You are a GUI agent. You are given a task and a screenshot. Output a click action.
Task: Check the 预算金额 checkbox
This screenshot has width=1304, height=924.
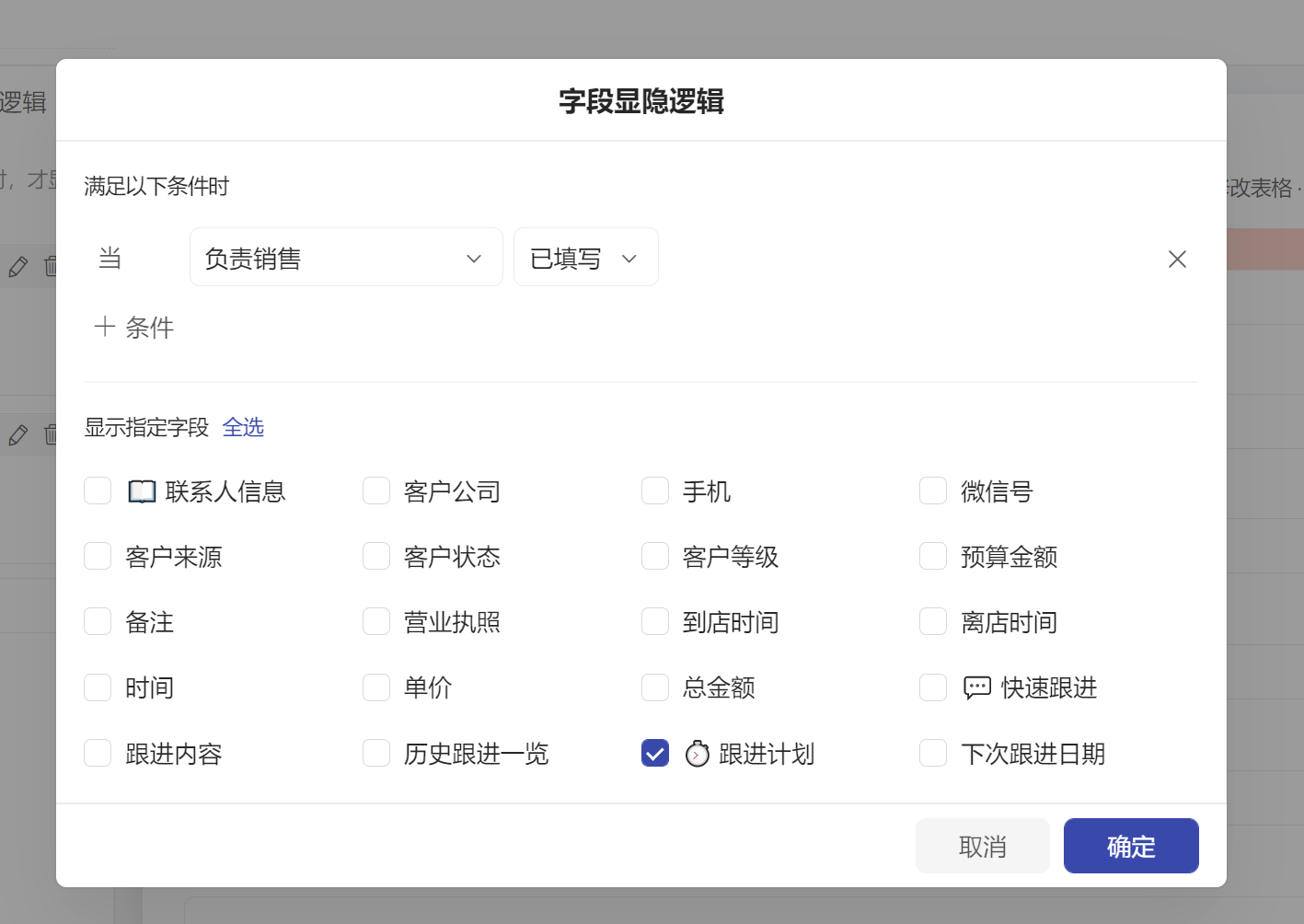click(x=933, y=556)
